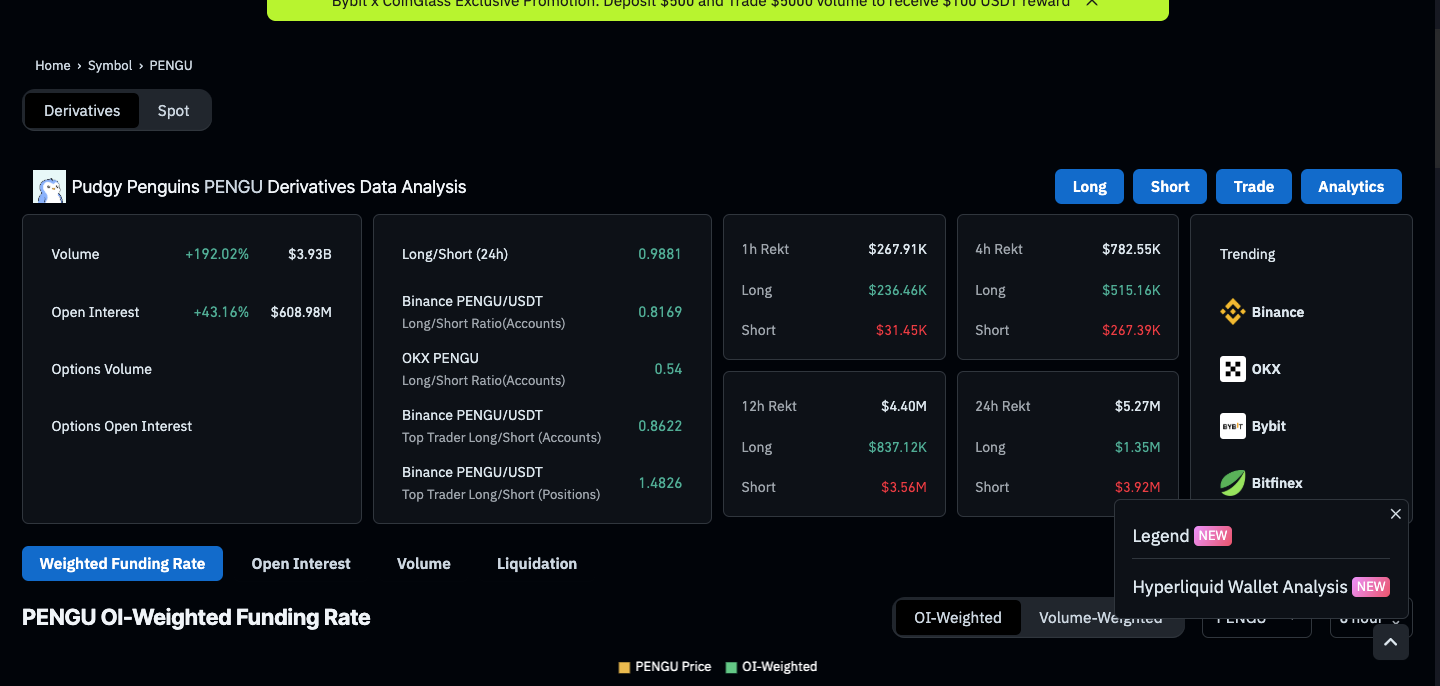Click 24h Rekt total $5.27M
The width and height of the screenshot is (1440, 686).
[x=1138, y=406]
